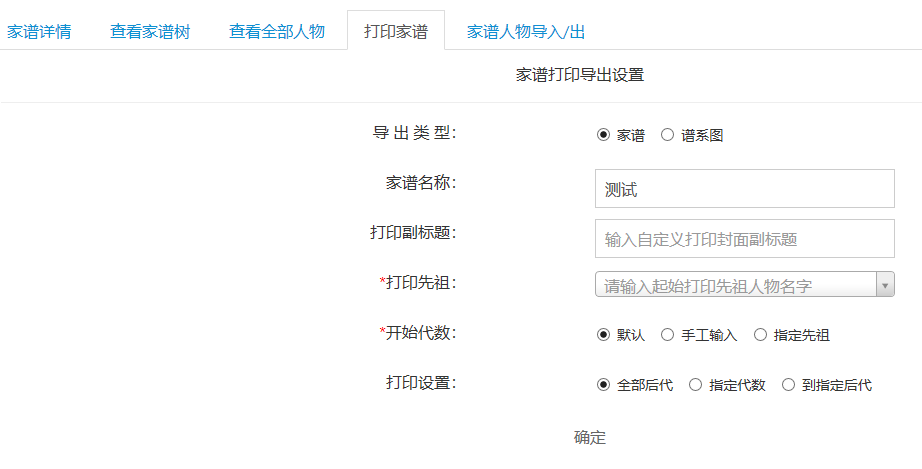Select the 指定代数 print setting

(x=696, y=385)
